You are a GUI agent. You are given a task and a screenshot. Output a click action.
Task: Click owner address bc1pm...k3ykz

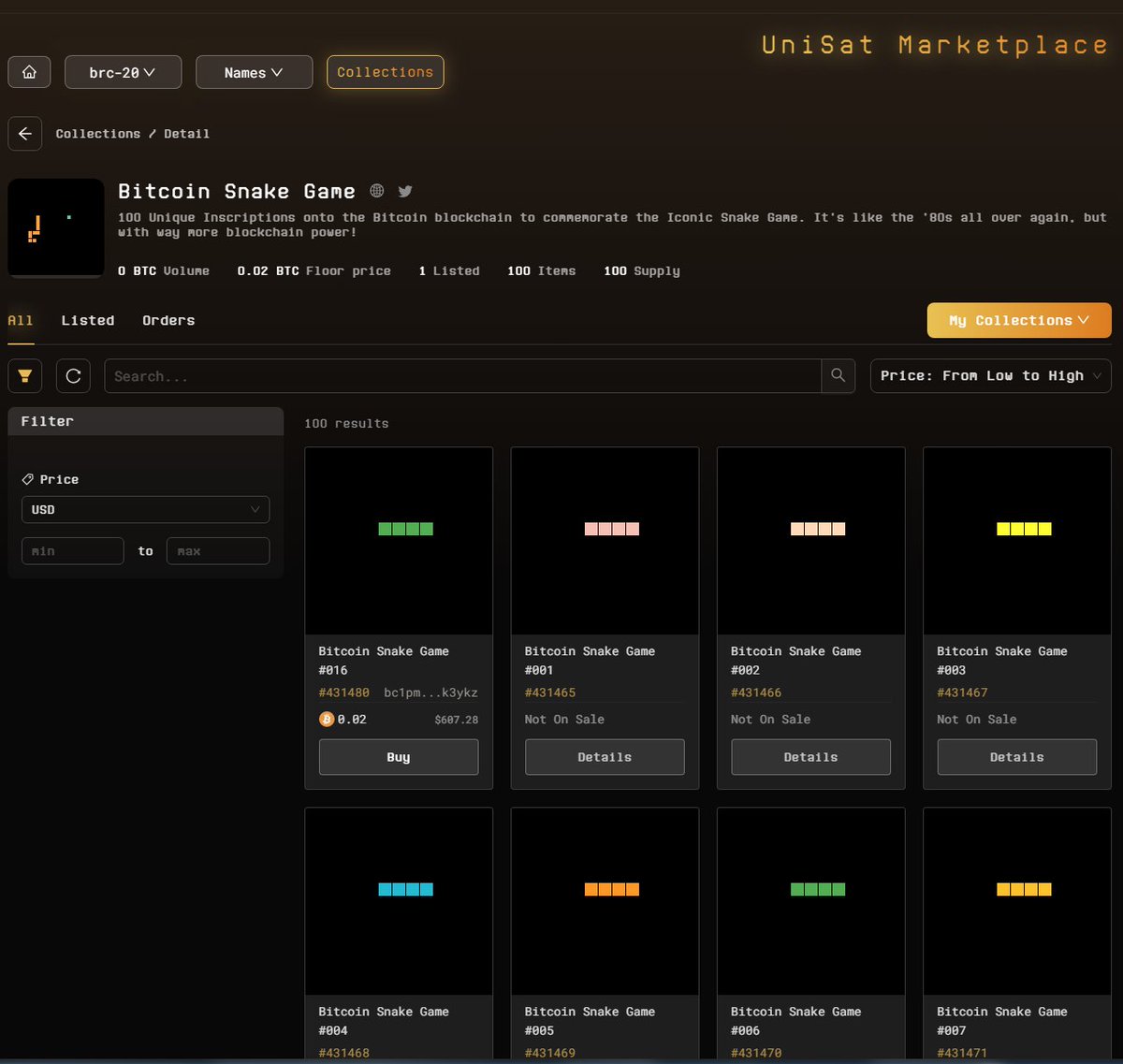coord(430,692)
